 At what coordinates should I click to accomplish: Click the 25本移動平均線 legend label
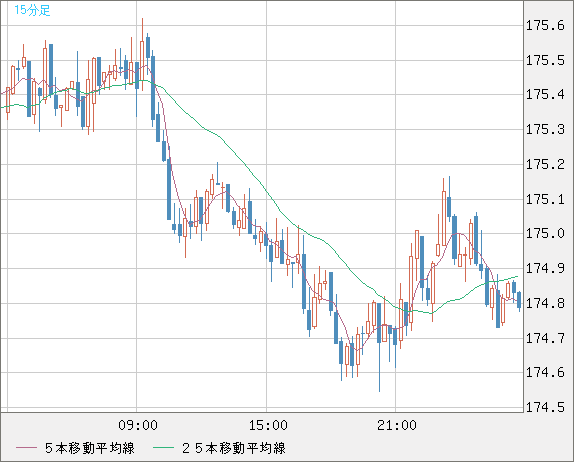click(x=234, y=448)
